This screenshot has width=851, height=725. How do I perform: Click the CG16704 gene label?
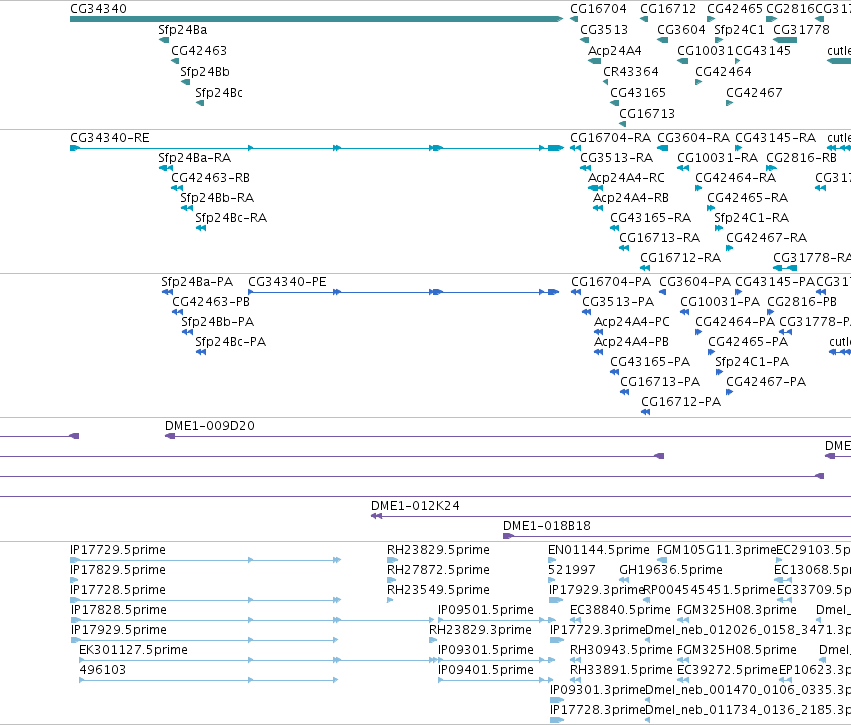point(598,9)
